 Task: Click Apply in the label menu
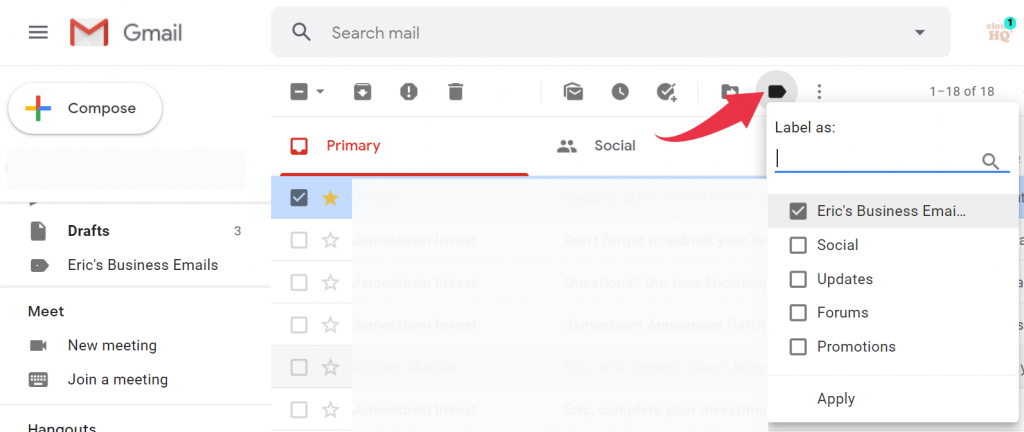point(836,399)
